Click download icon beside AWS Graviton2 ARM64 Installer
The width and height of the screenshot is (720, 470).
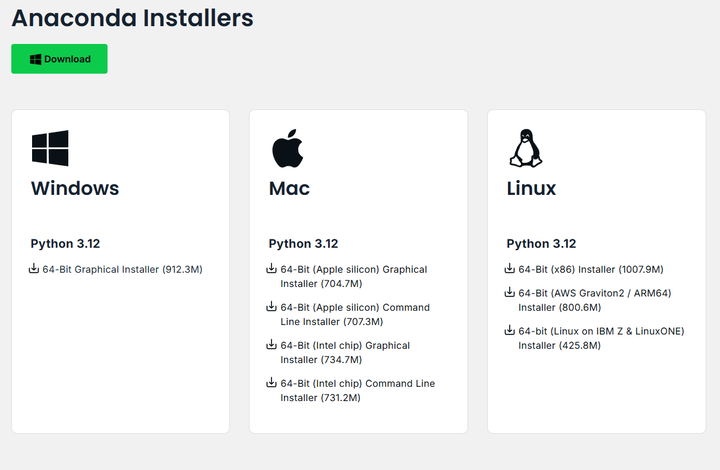coord(510,293)
